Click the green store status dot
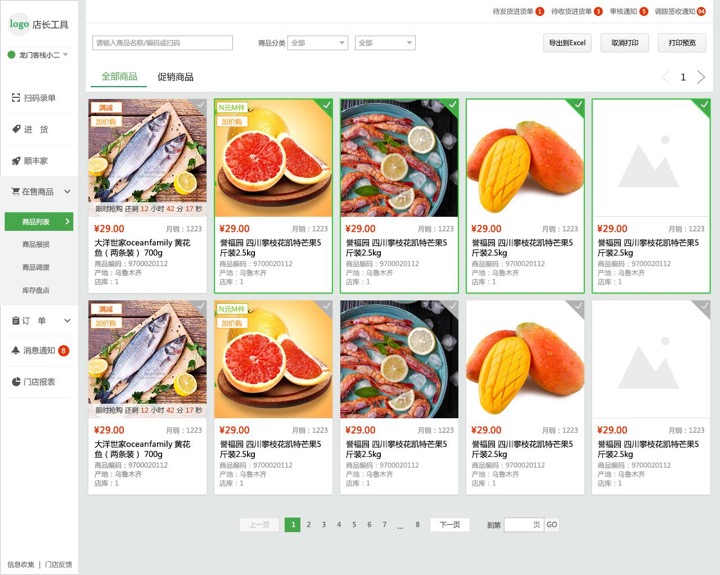The width and height of the screenshot is (720, 575). [11, 55]
